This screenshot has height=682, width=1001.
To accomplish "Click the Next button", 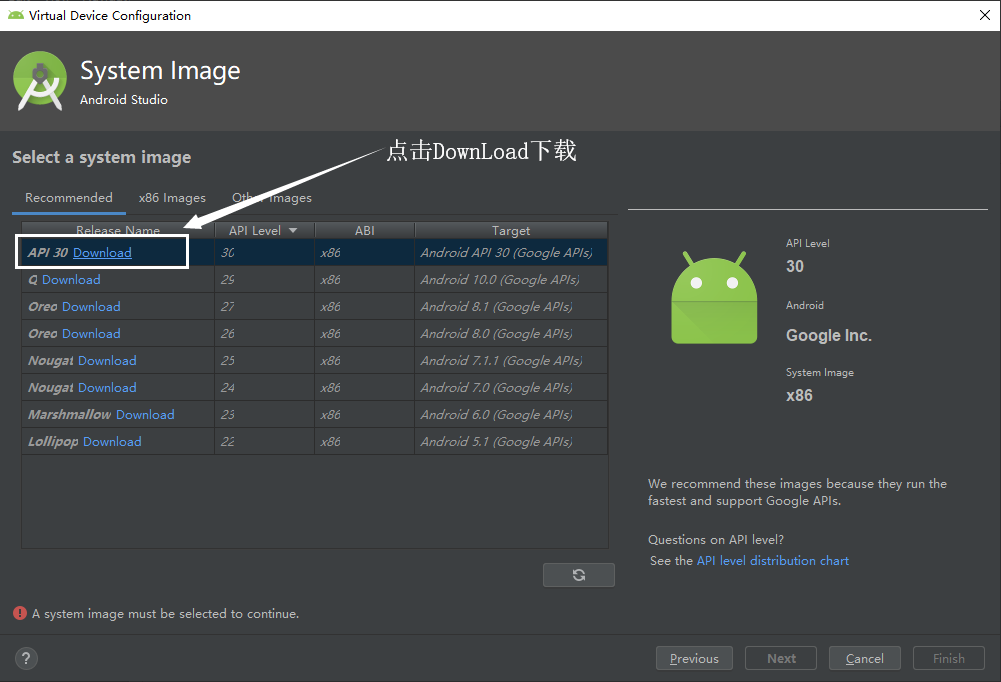I will click(781, 658).
